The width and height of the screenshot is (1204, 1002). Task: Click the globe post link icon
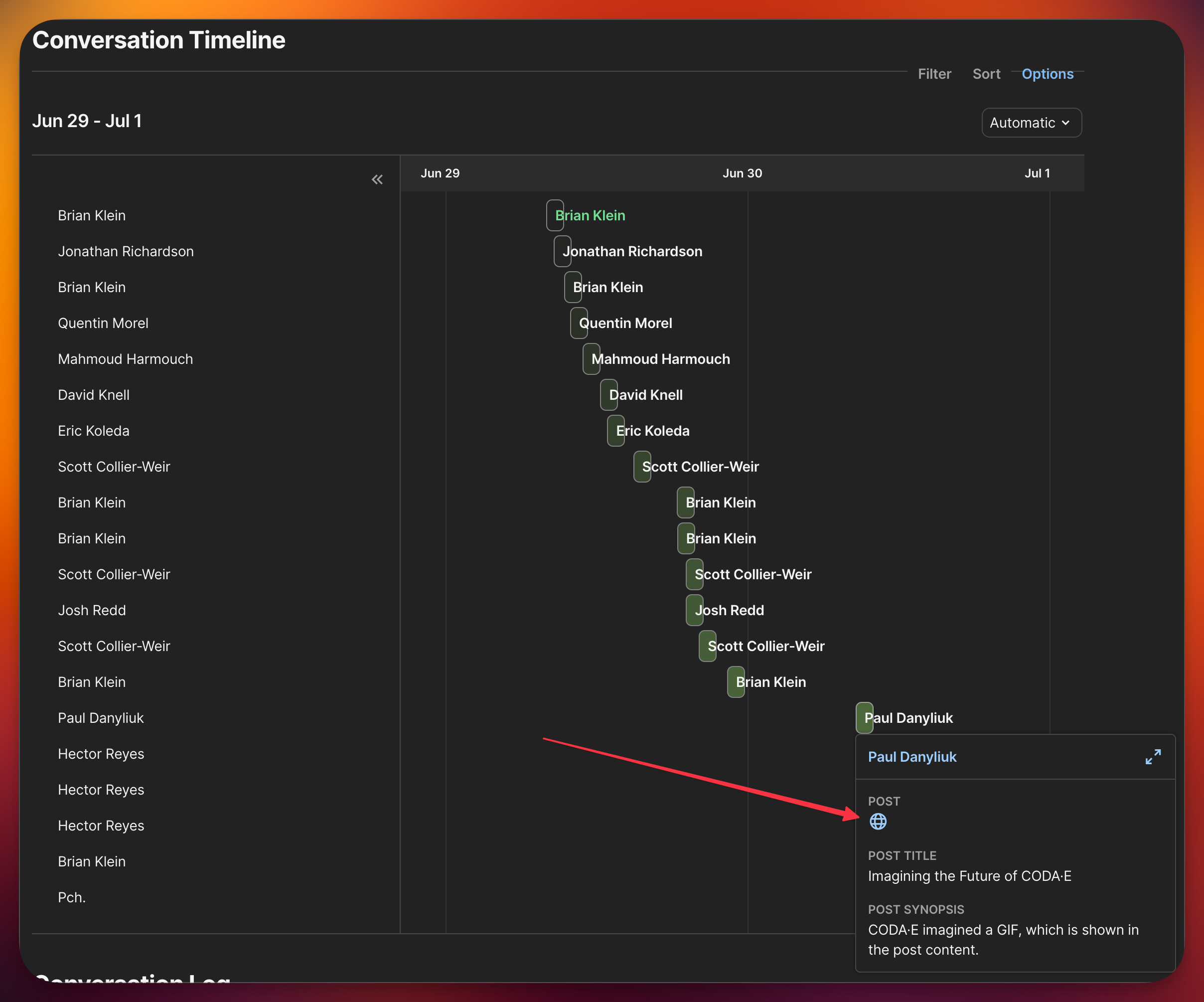point(878,822)
